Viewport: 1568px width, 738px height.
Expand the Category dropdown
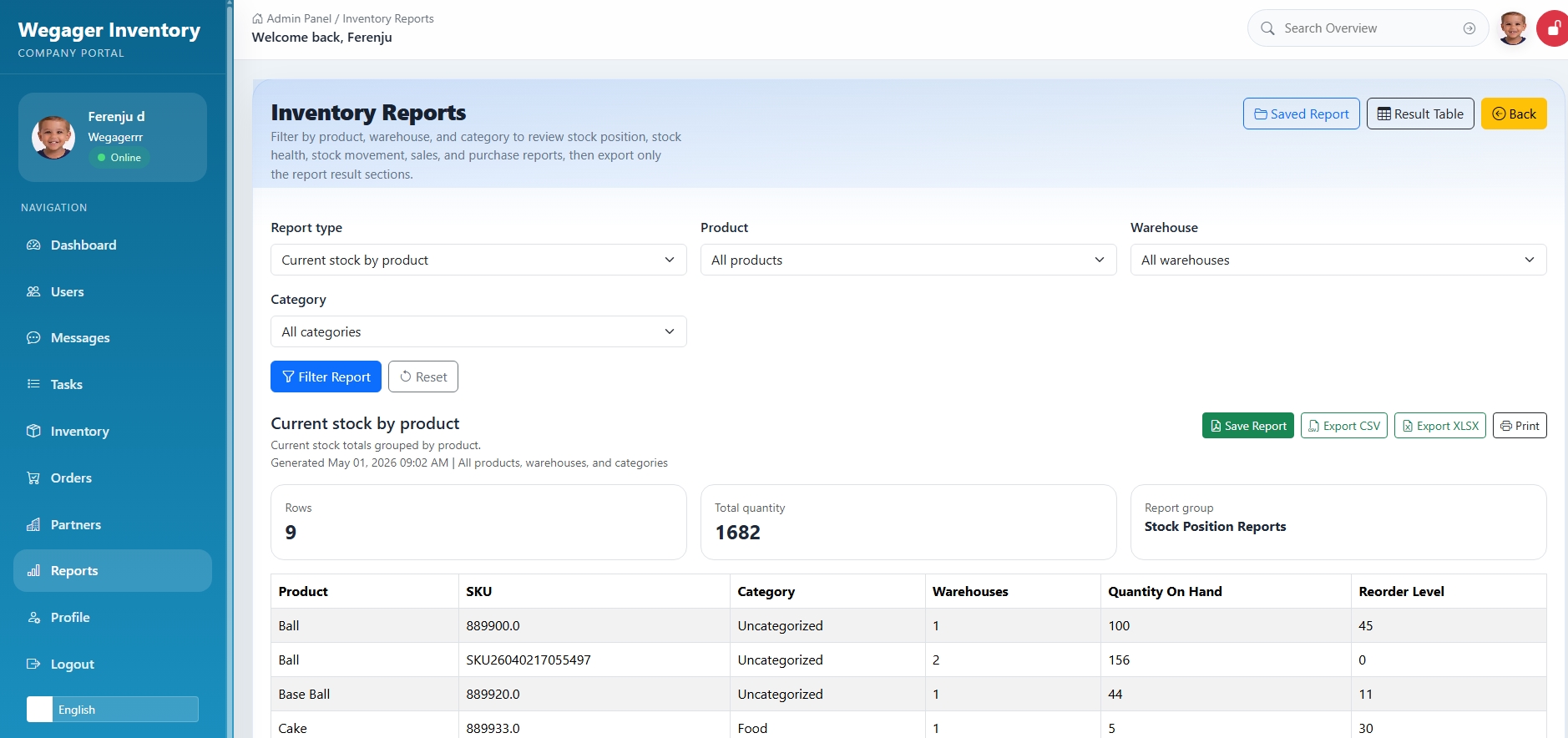(x=478, y=331)
